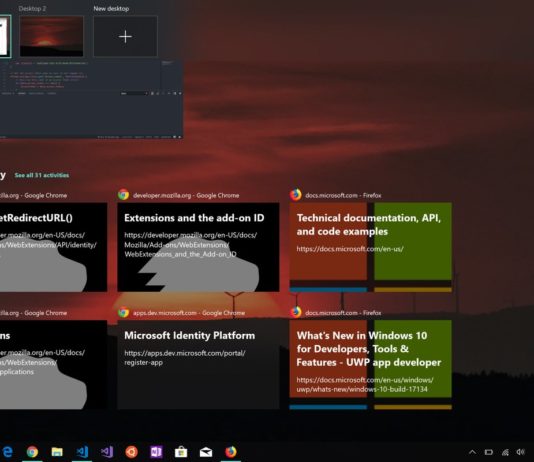Click Firefox icon above What's New card
Viewport: 534px width, 462px height.
click(x=296, y=312)
